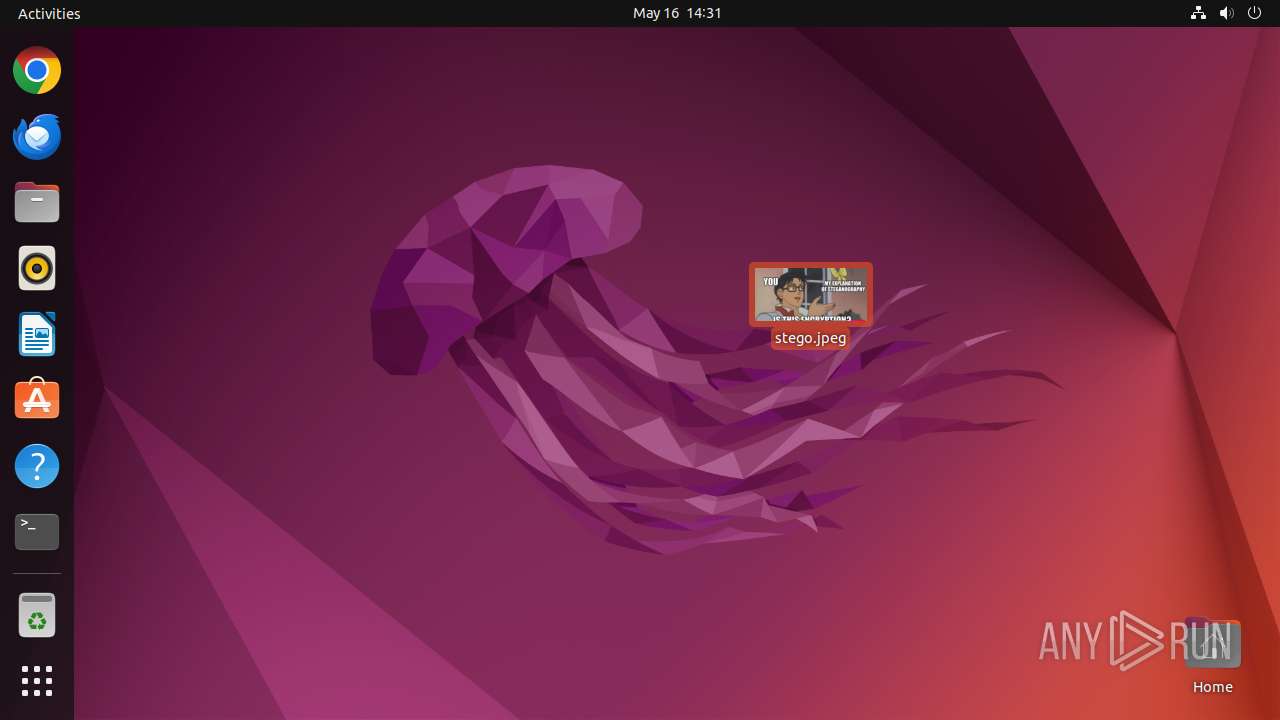The image size is (1280, 720).
Task: Open the Help application
Action: (x=37, y=466)
